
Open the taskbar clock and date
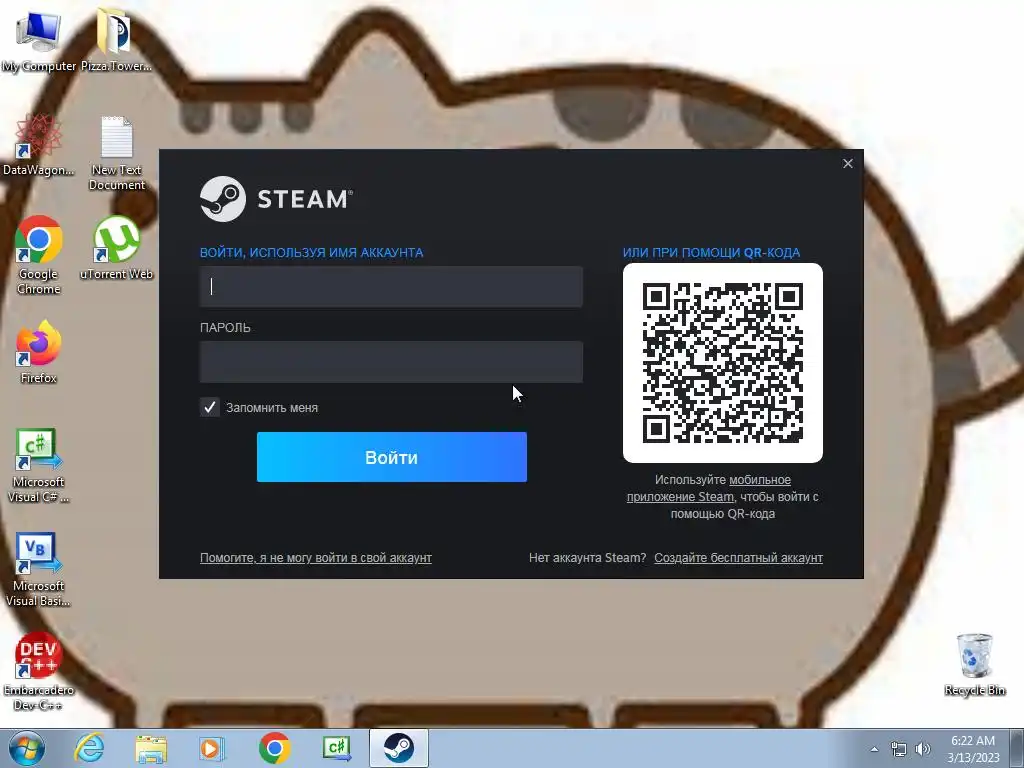coord(973,748)
